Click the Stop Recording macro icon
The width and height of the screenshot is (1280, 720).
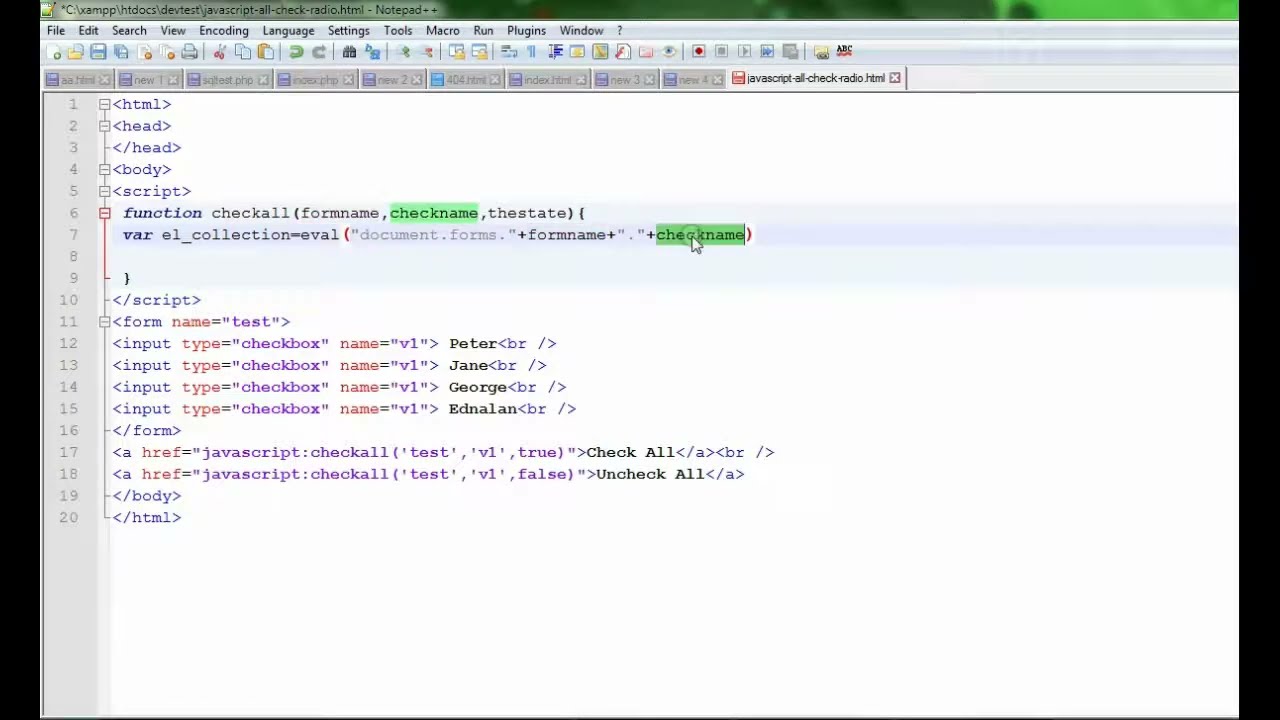(x=721, y=52)
